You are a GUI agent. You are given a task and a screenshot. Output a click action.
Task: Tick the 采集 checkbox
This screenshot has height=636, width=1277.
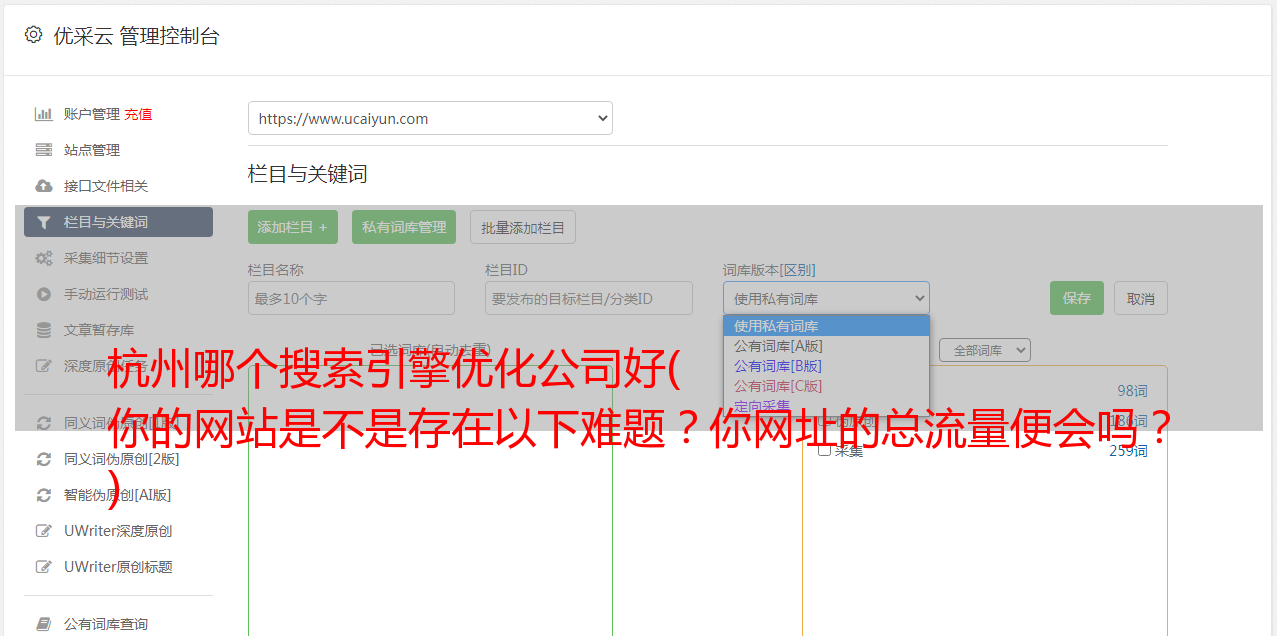click(x=824, y=450)
